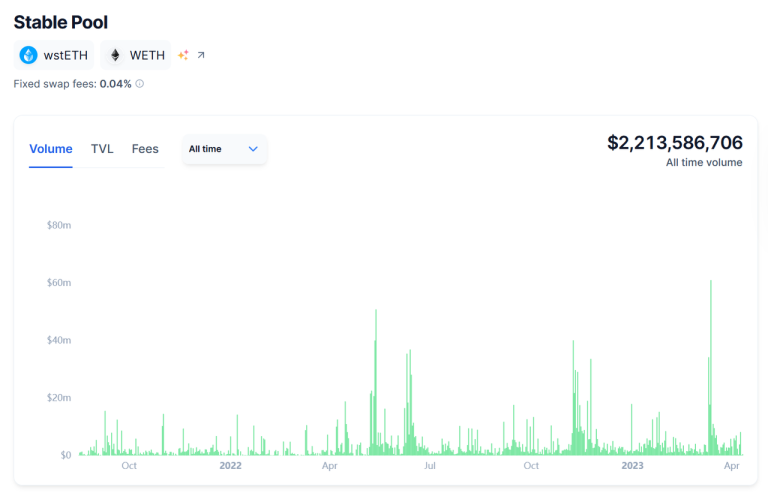768x493 pixels.
Task: Click the WETH Ethereum diamond icon
Action: pos(115,55)
